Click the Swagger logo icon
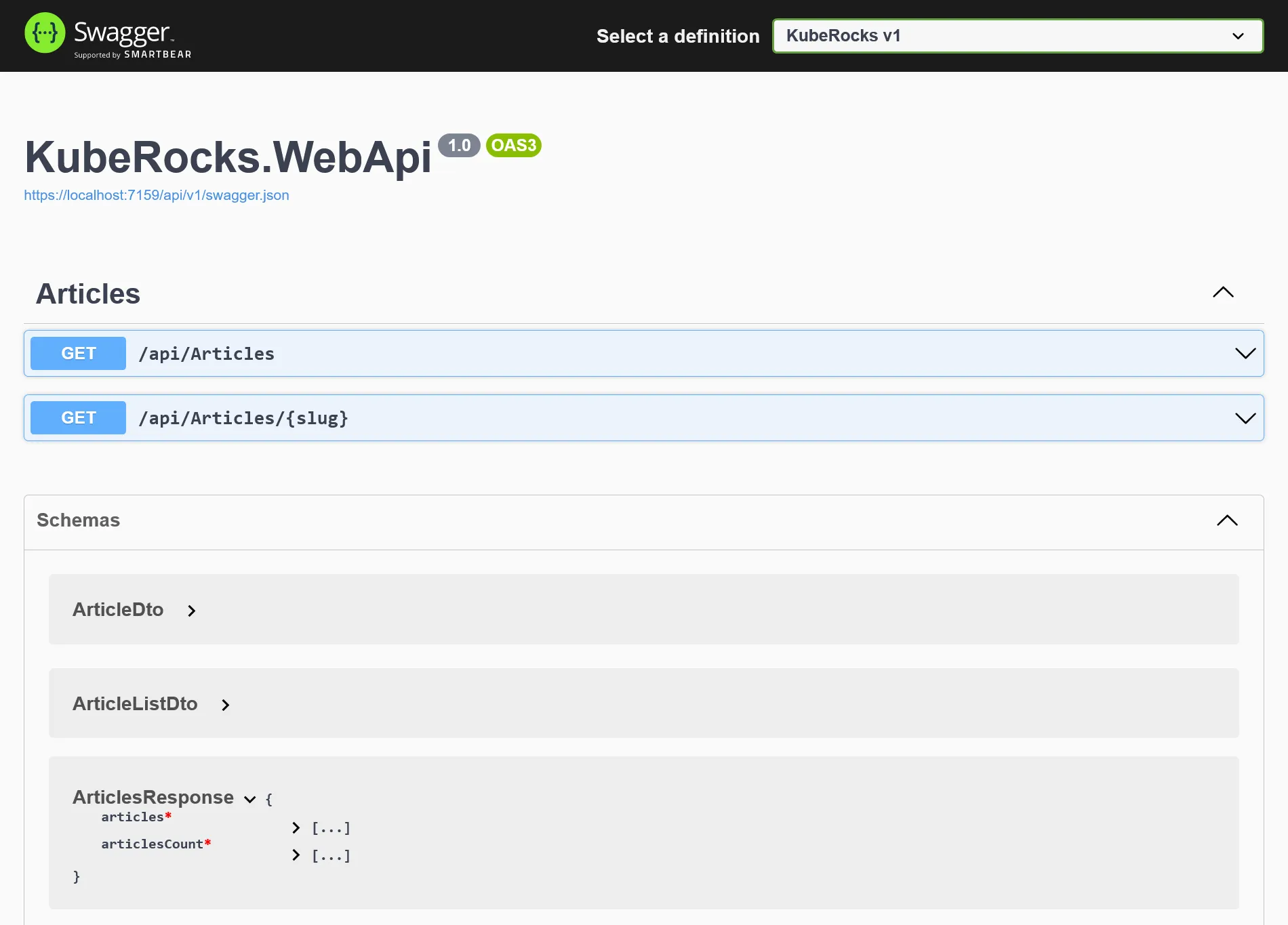The height and width of the screenshot is (925, 1288). (44, 33)
